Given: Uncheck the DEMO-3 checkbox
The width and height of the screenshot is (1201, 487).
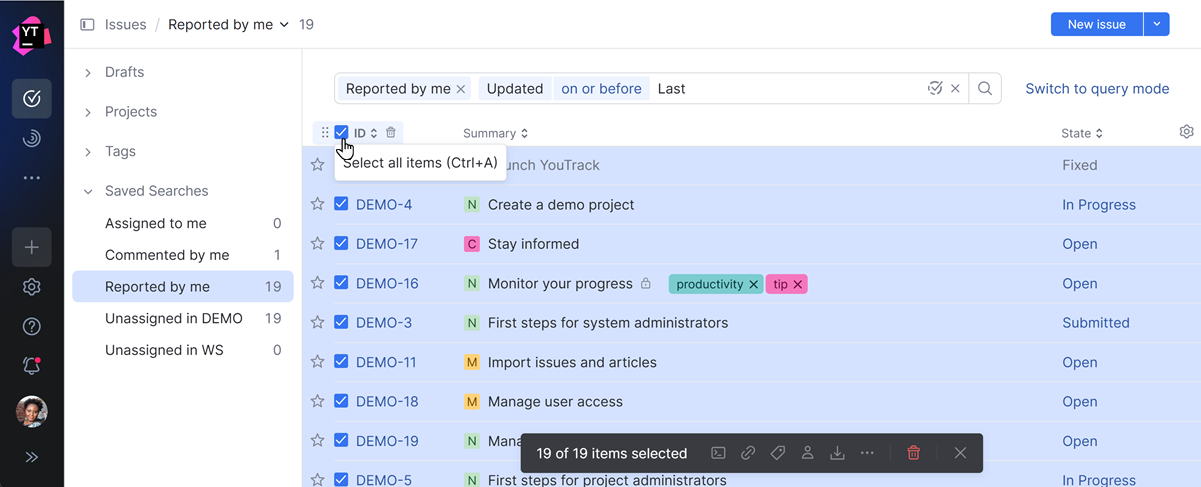Looking at the screenshot, I should 341,322.
